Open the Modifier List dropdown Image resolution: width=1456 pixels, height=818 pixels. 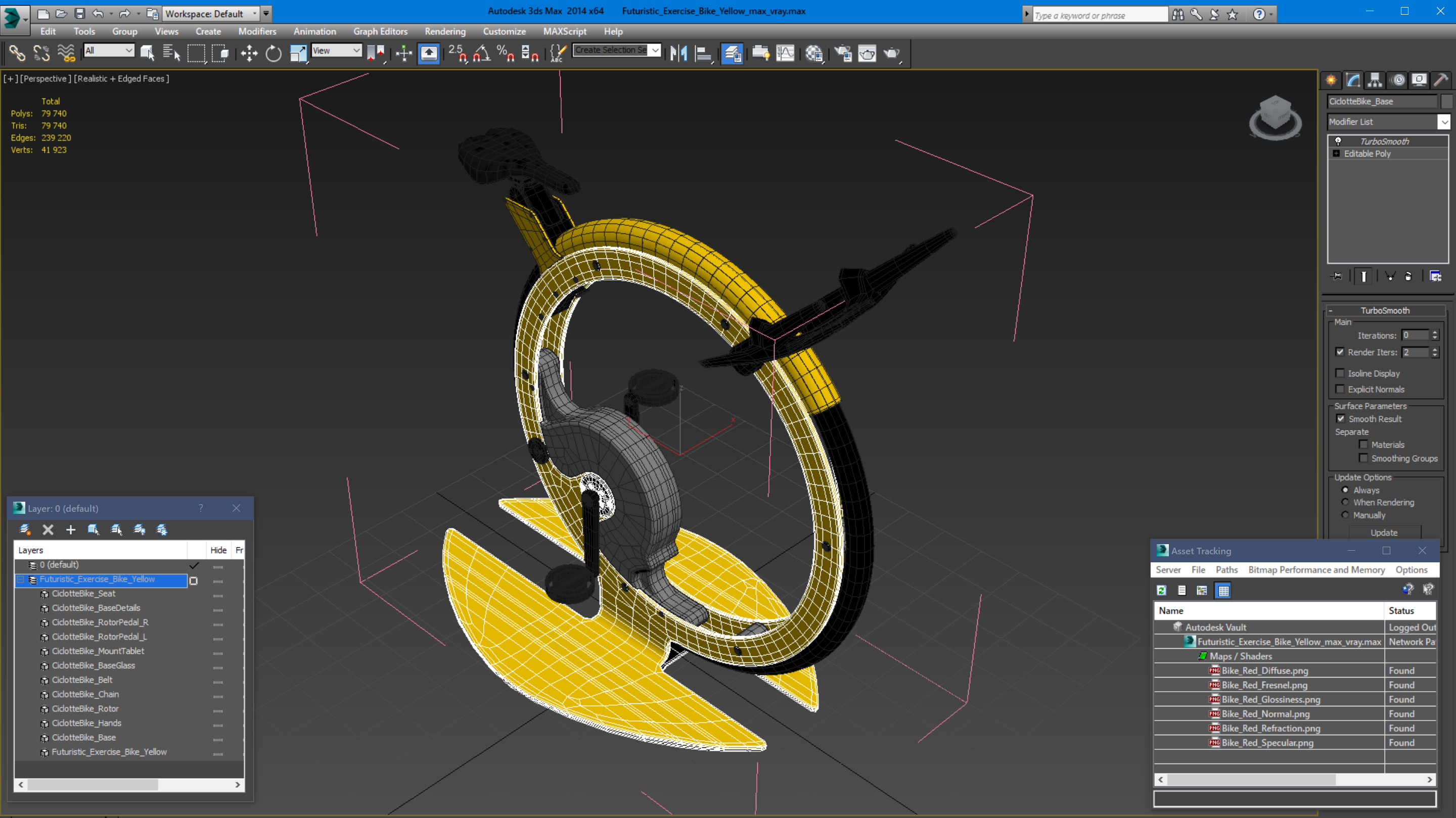pyautogui.click(x=1388, y=121)
